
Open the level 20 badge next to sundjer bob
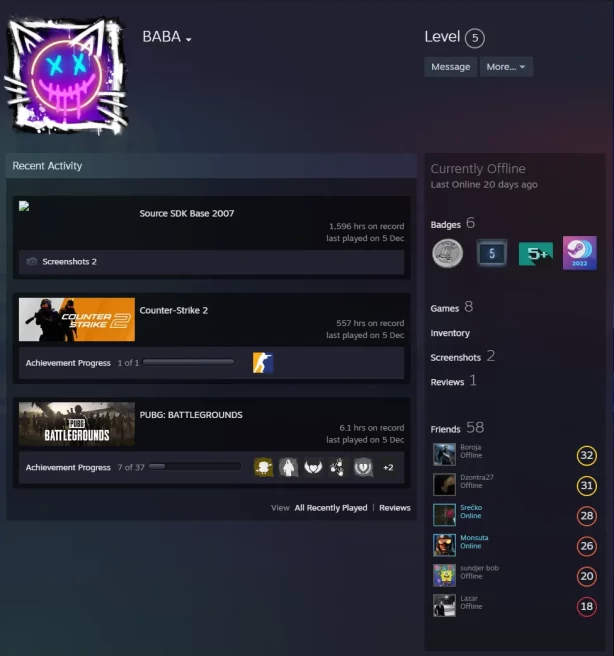click(586, 576)
